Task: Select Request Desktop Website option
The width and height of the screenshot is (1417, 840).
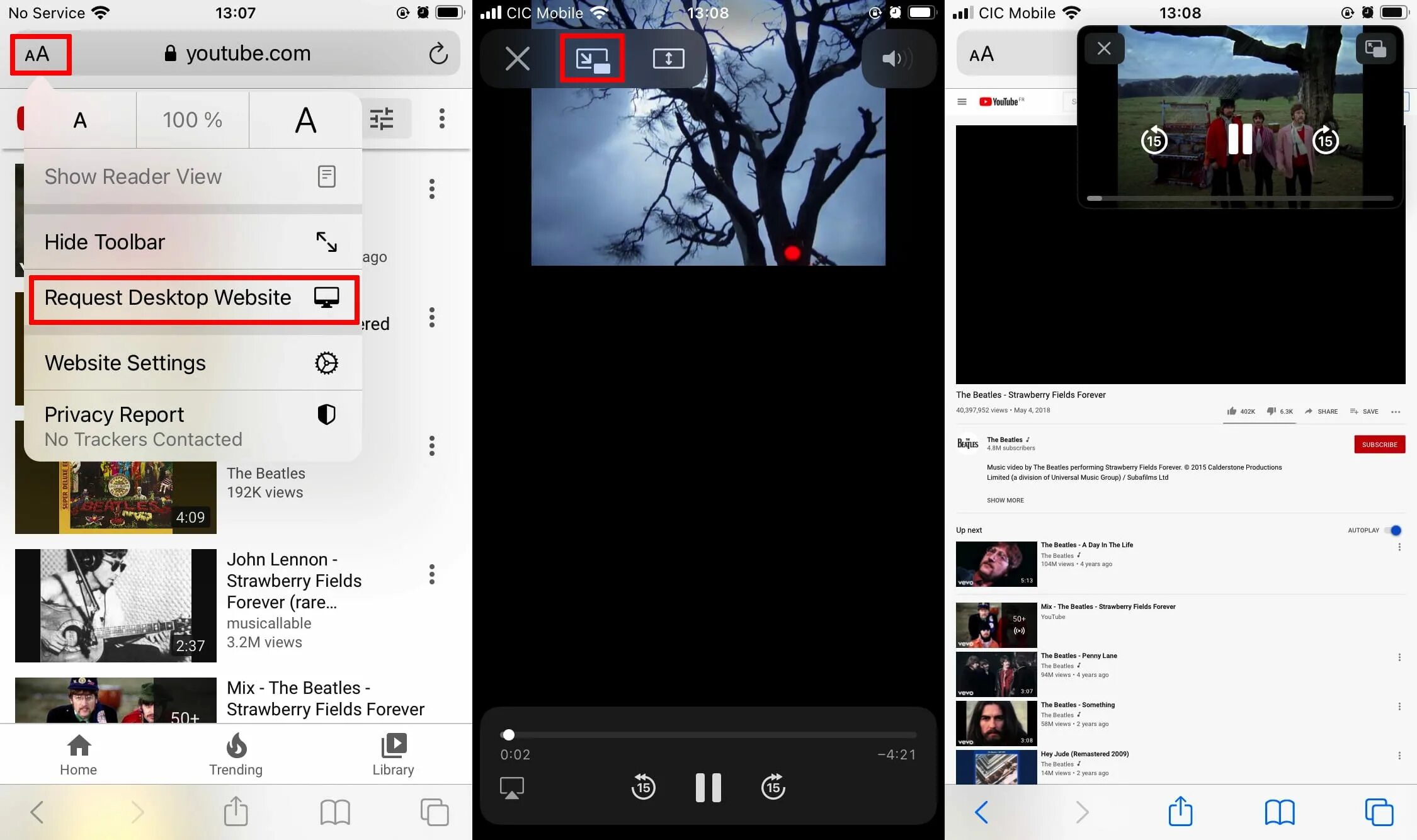Action: [x=193, y=297]
